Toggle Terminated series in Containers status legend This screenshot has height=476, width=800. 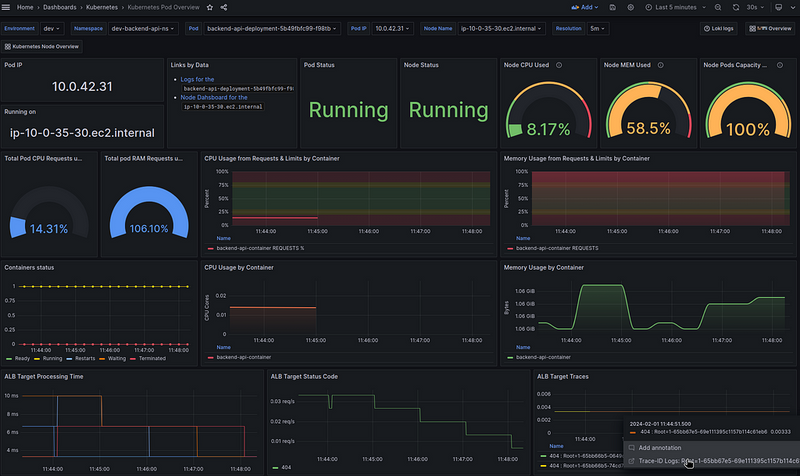point(152,356)
